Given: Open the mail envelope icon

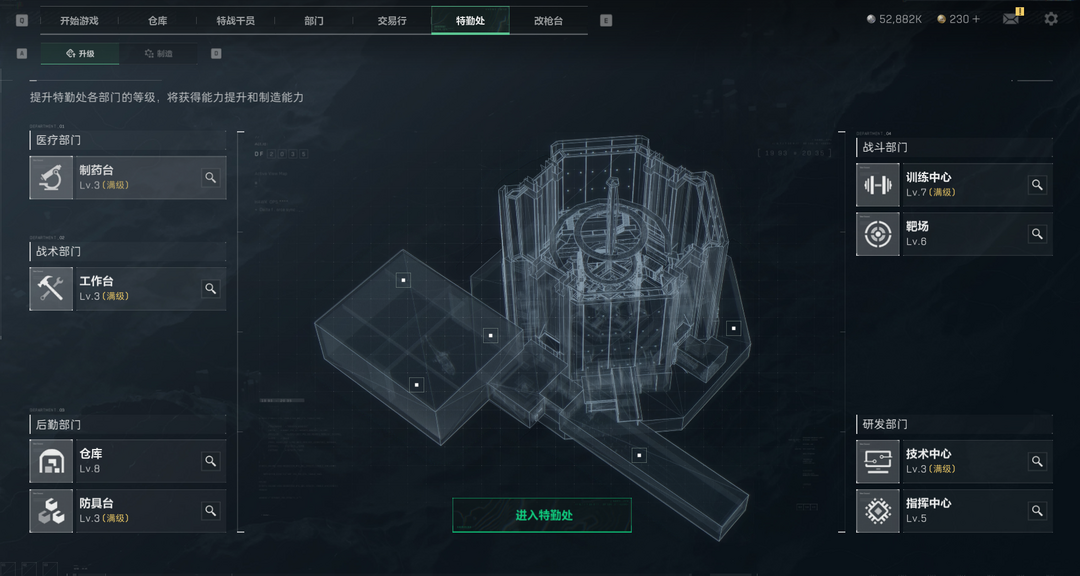Looking at the screenshot, I should click(x=1010, y=19).
